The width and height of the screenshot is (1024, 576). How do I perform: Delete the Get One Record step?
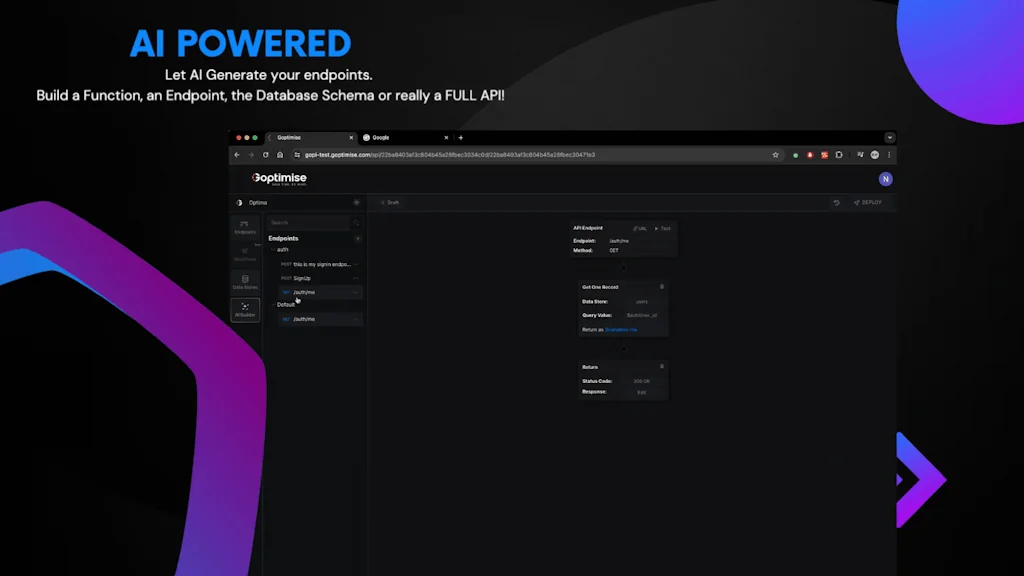click(661, 287)
